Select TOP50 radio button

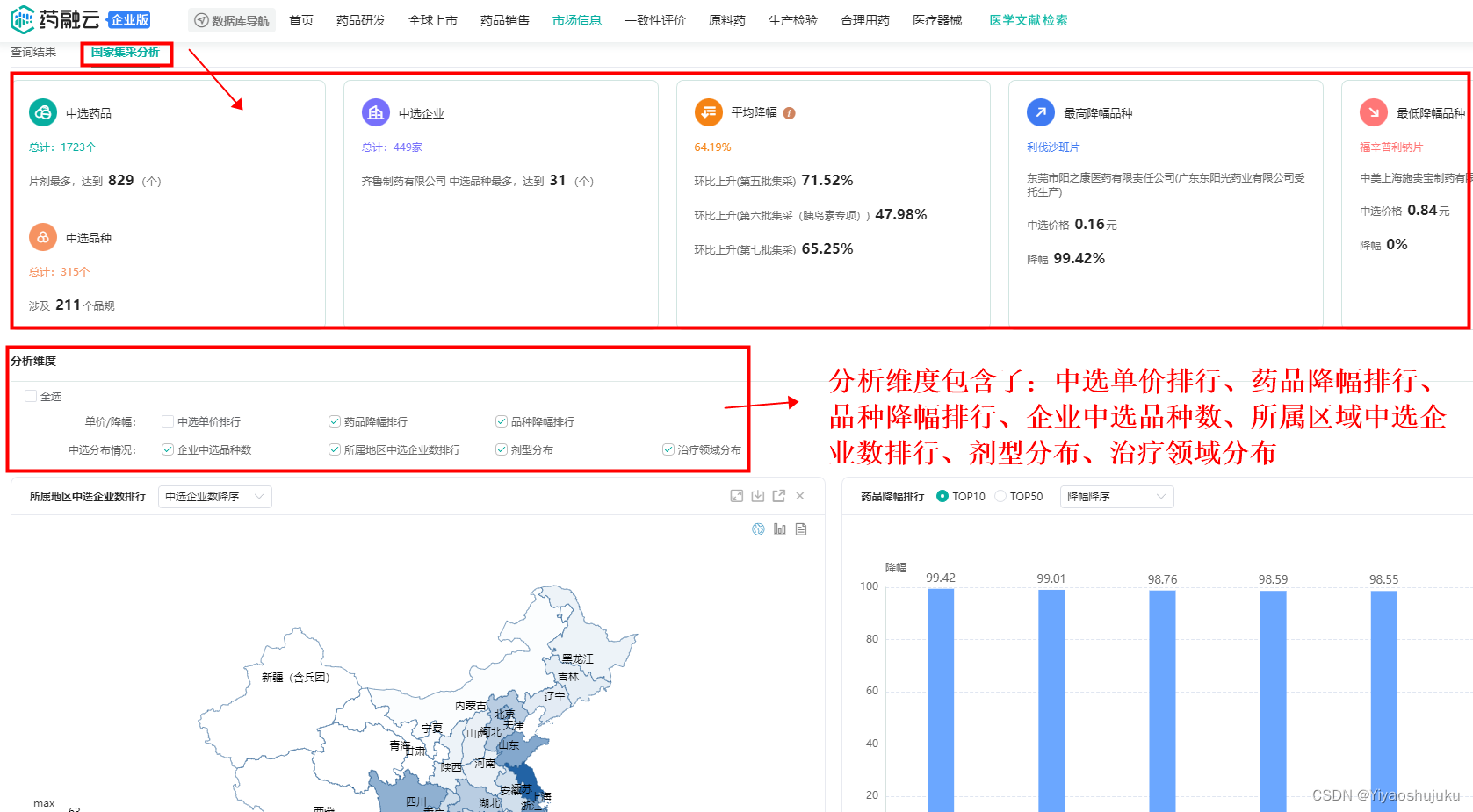tap(1000, 496)
